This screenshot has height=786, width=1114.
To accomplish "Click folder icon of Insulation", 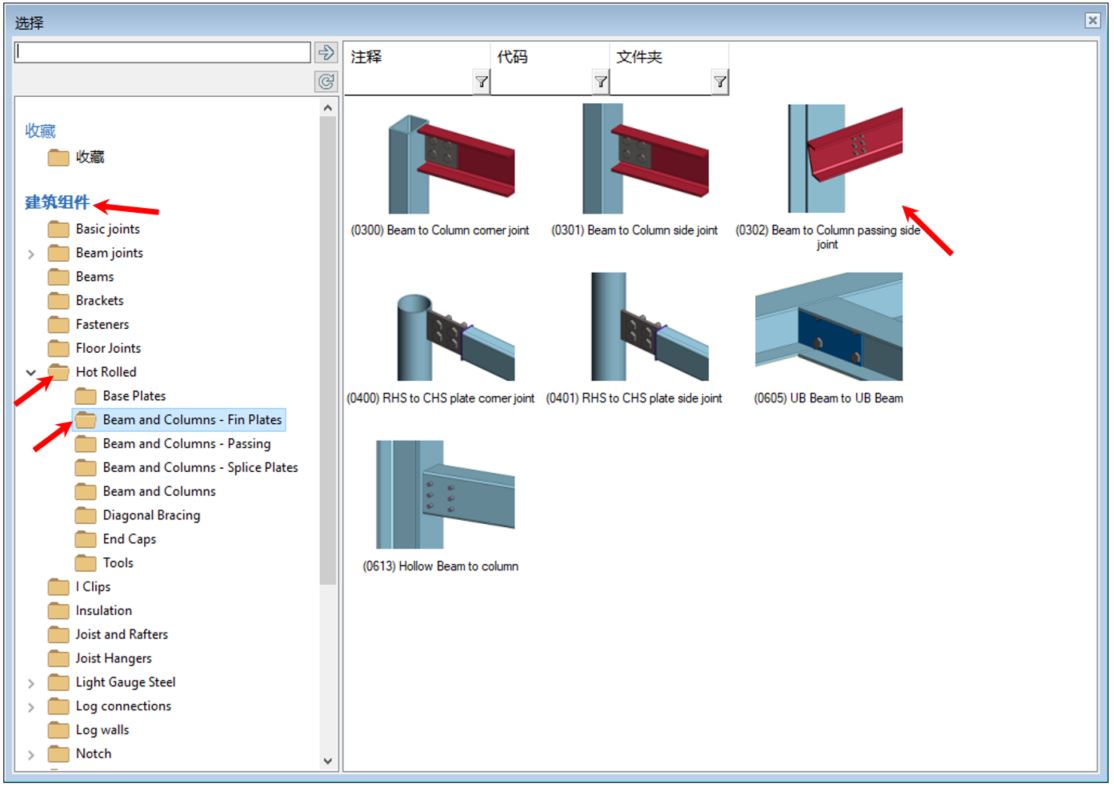I will click(x=58, y=611).
